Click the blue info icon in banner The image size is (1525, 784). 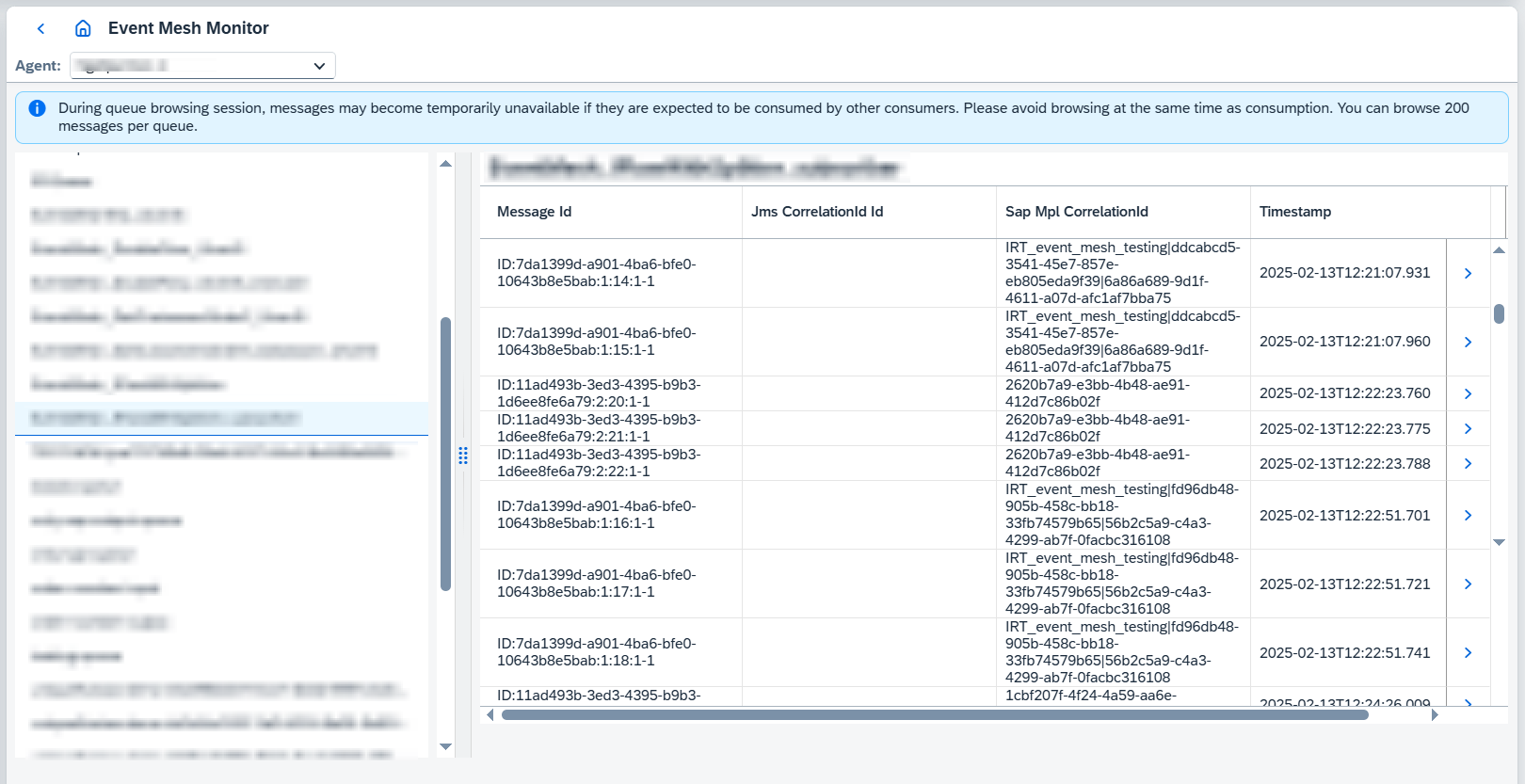point(38,108)
